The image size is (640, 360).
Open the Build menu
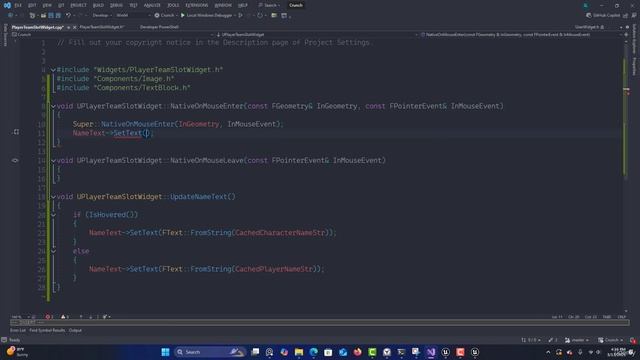tap(98, 5)
